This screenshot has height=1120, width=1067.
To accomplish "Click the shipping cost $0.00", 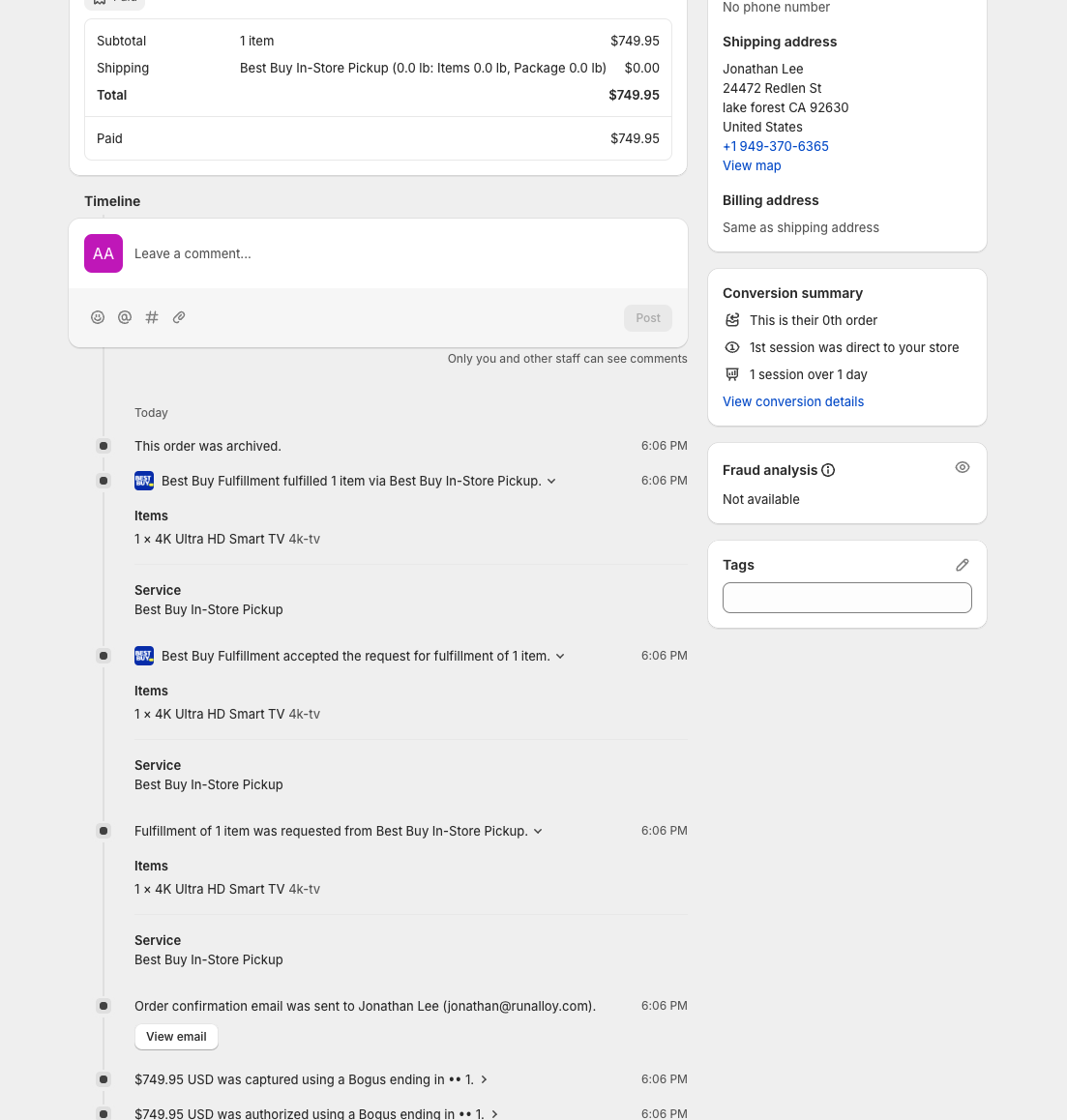I will [x=641, y=68].
